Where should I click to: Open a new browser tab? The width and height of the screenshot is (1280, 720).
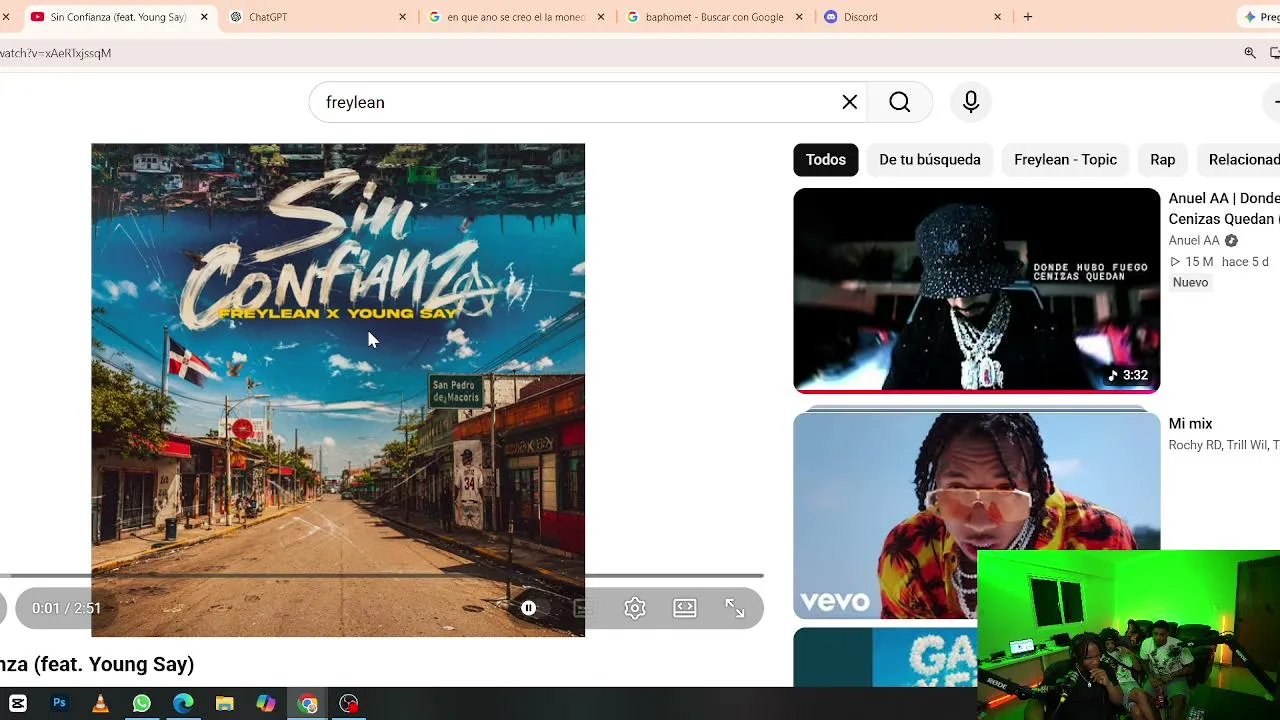coord(1028,17)
